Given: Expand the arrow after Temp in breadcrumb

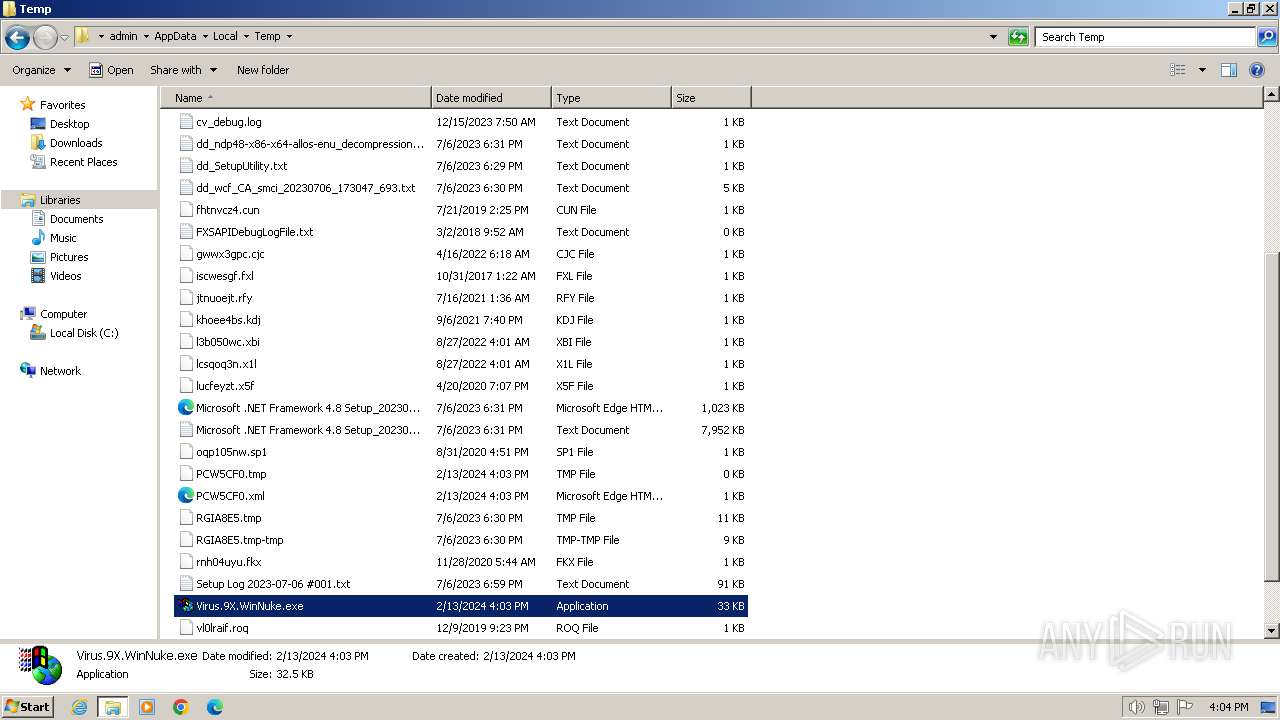Looking at the screenshot, I should click(290, 37).
